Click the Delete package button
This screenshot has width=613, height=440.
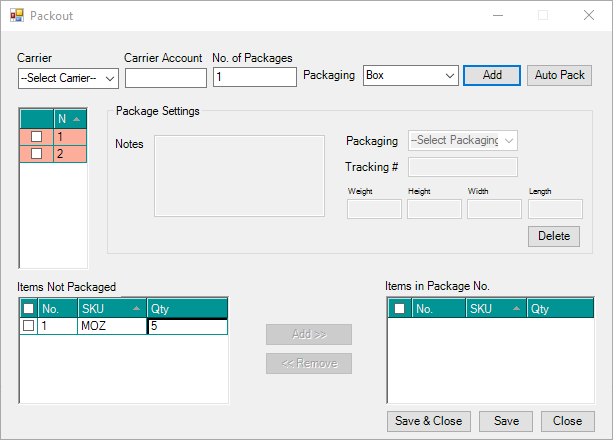(x=553, y=236)
